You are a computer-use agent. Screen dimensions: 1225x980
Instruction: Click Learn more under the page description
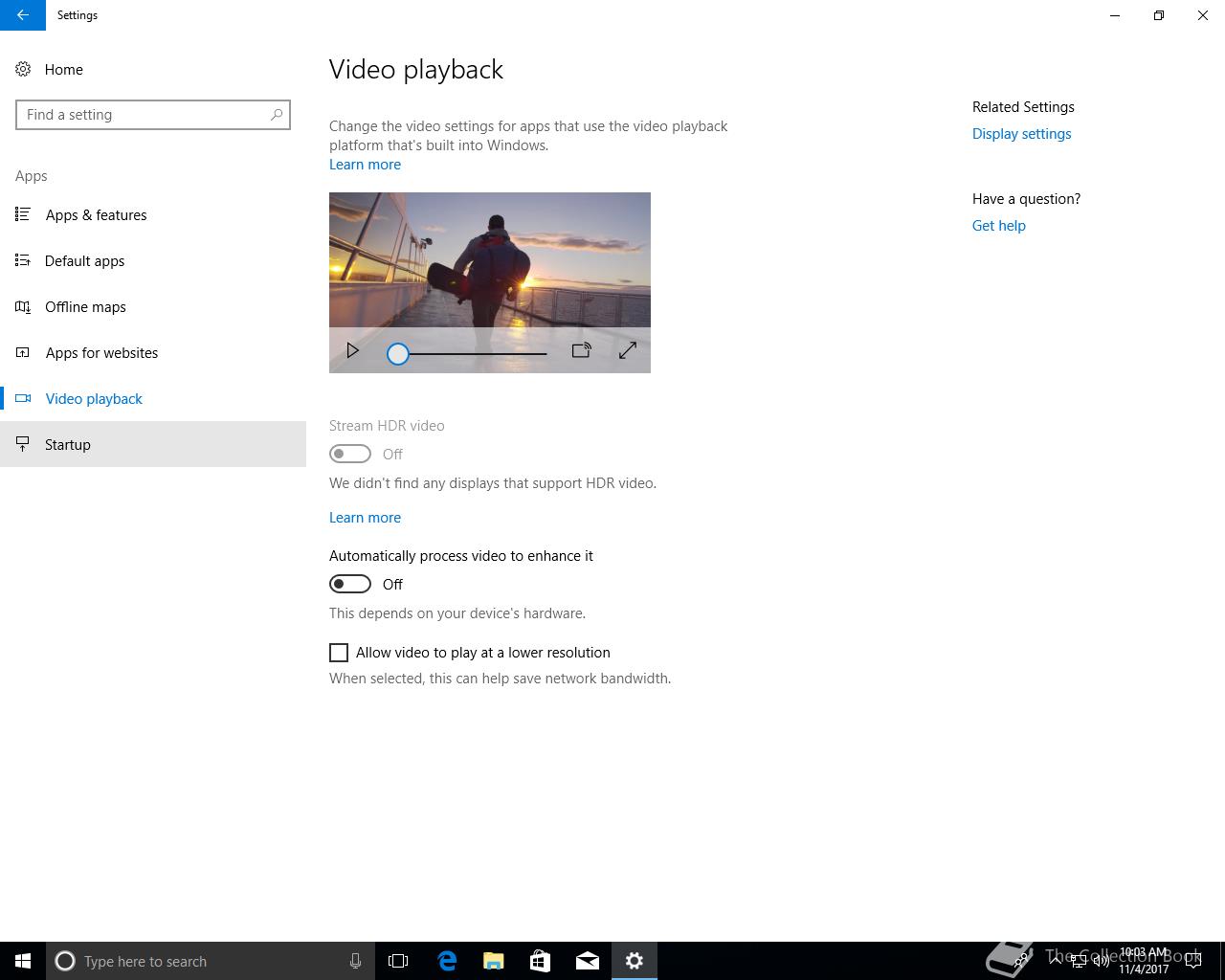[x=365, y=165]
